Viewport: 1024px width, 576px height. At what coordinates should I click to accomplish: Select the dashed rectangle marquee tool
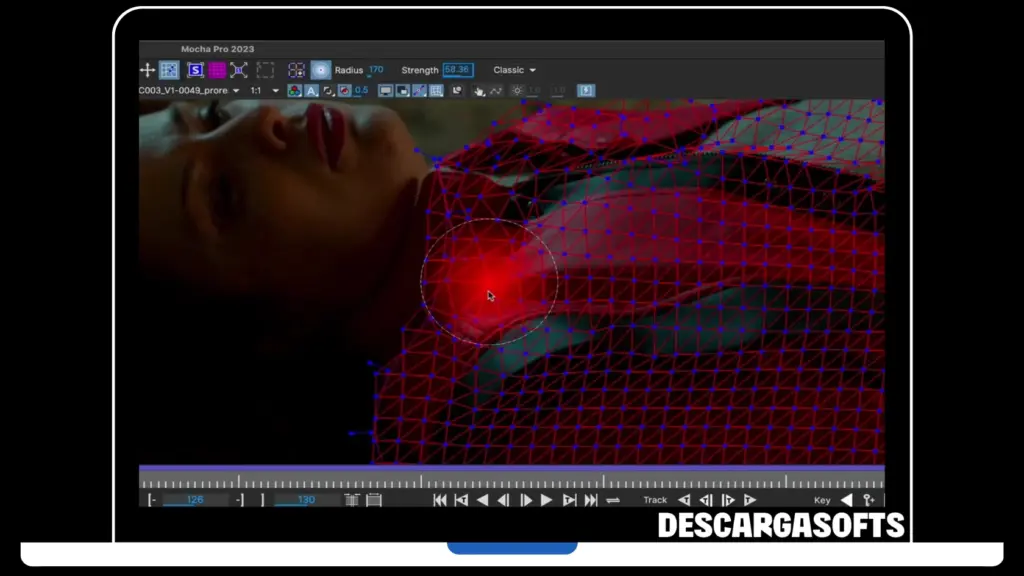(x=265, y=70)
